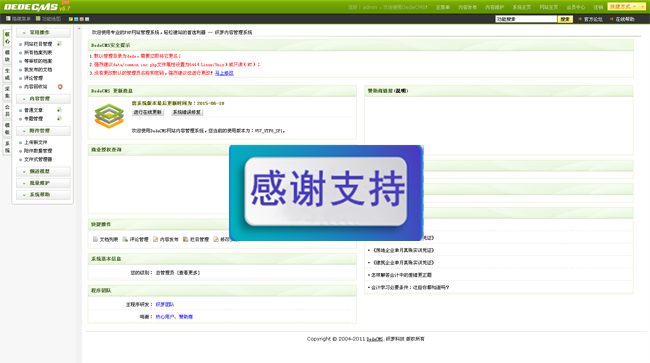Collapse the 附件管理 sidebar section
The width and height of the screenshot is (650, 363).
click(43, 131)
